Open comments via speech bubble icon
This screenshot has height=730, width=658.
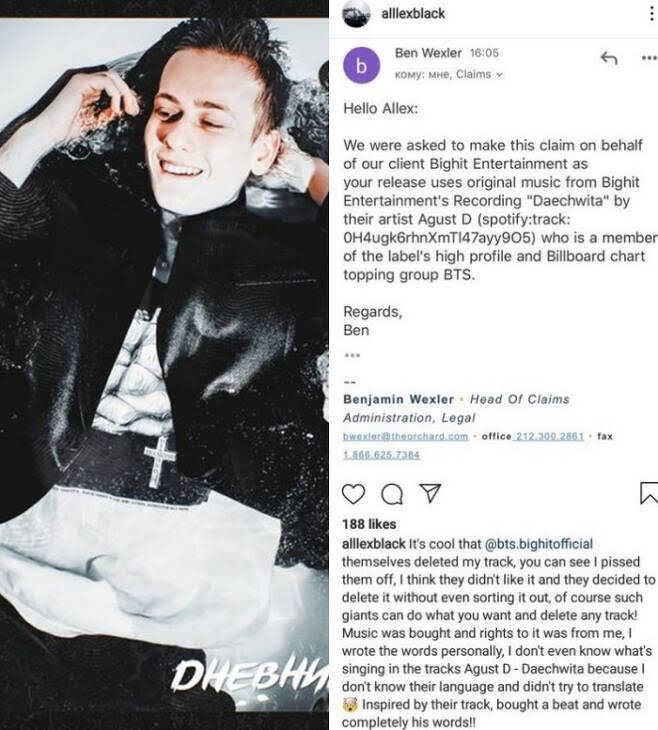tap(392, 494)
